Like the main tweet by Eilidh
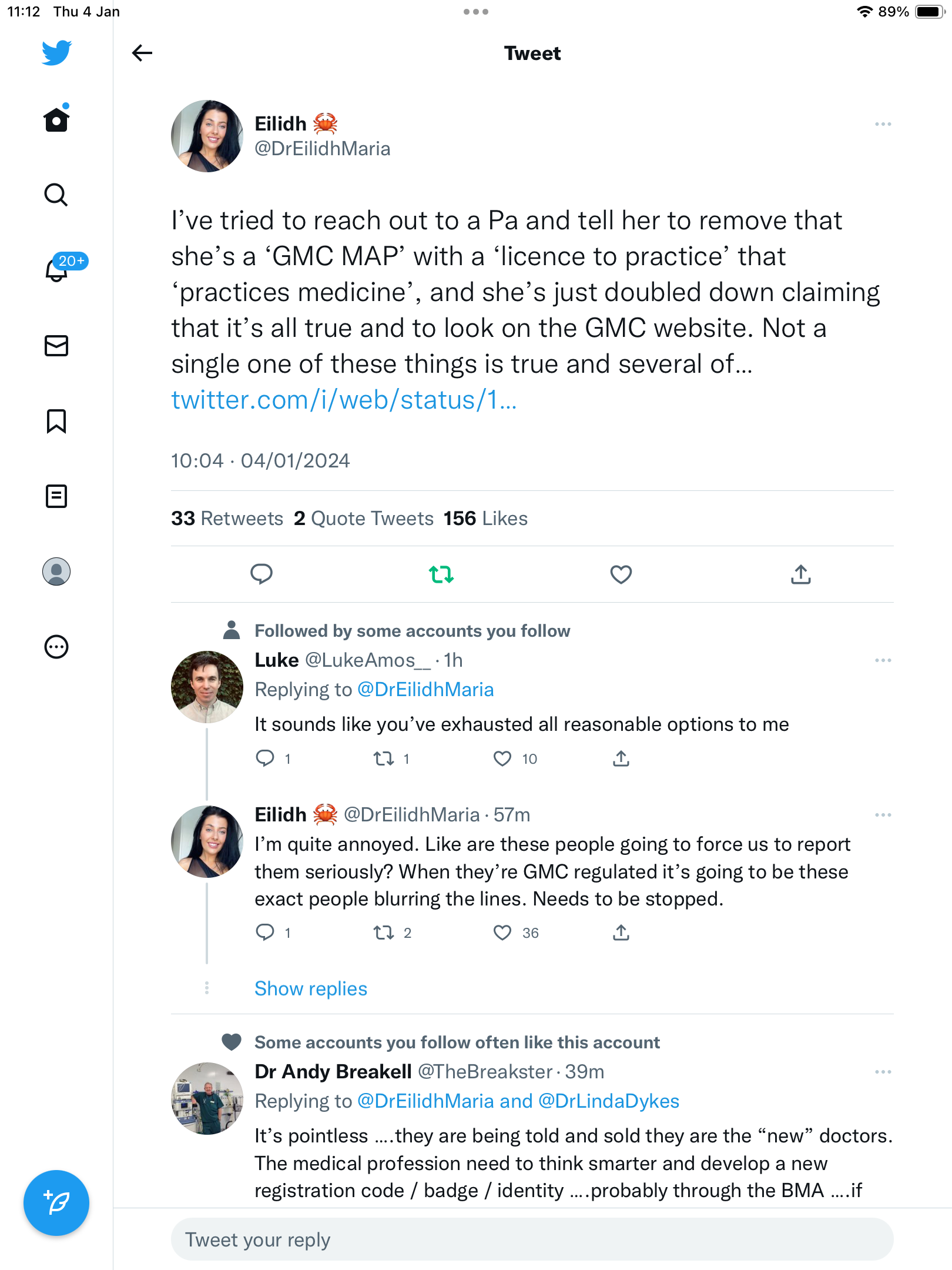The width and height of the screenshot is (952, 1270). pyautogui.click(x=621, y=574)
